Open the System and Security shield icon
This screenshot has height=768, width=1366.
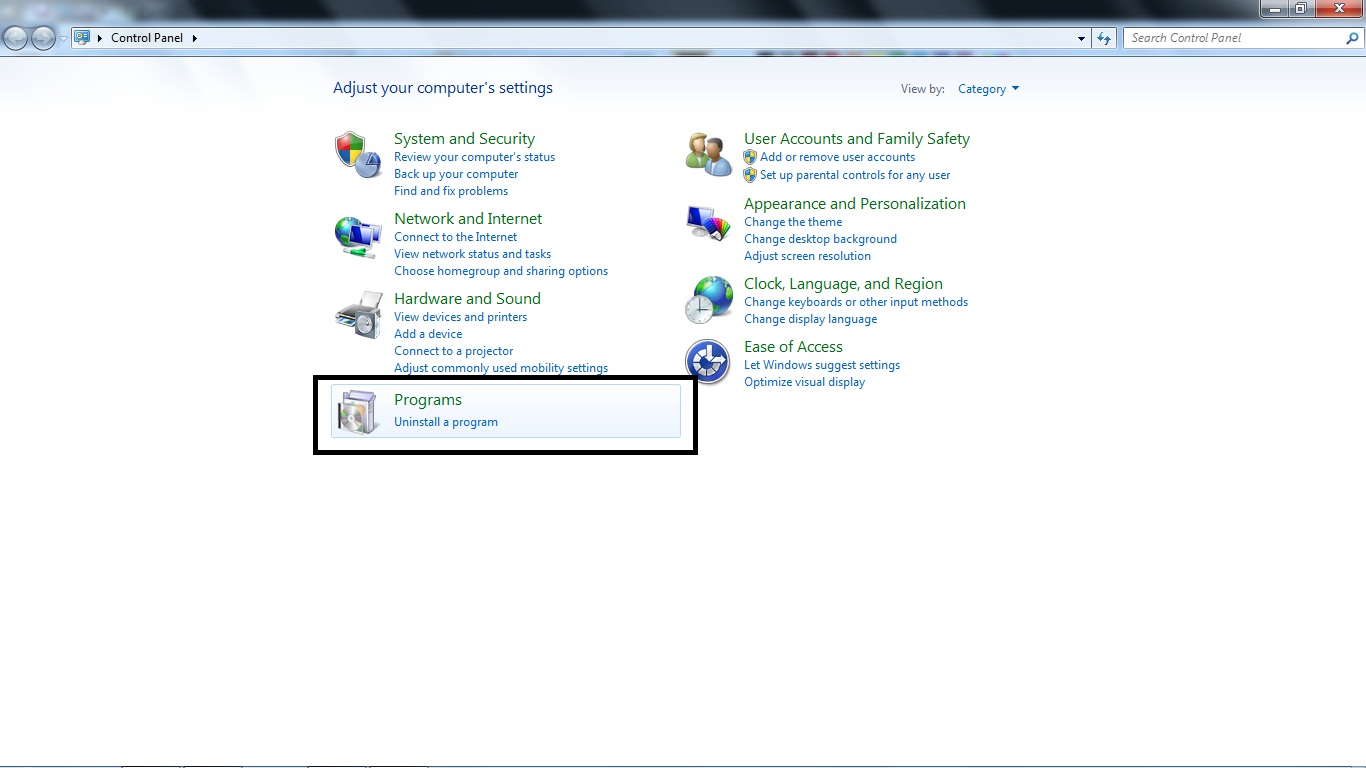pos(358,154)
